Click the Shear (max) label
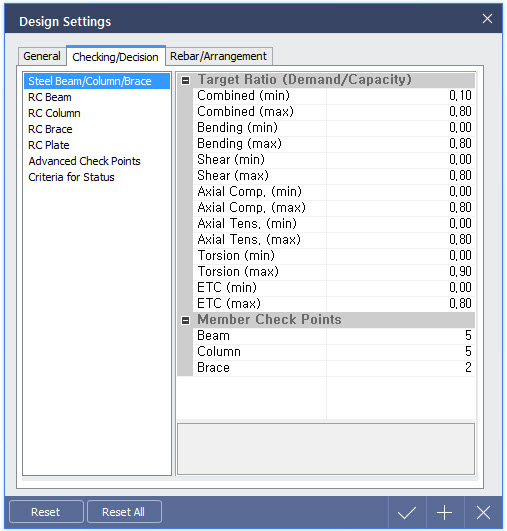The height and width of the screenshot is (531, 507). click(233, 175)
